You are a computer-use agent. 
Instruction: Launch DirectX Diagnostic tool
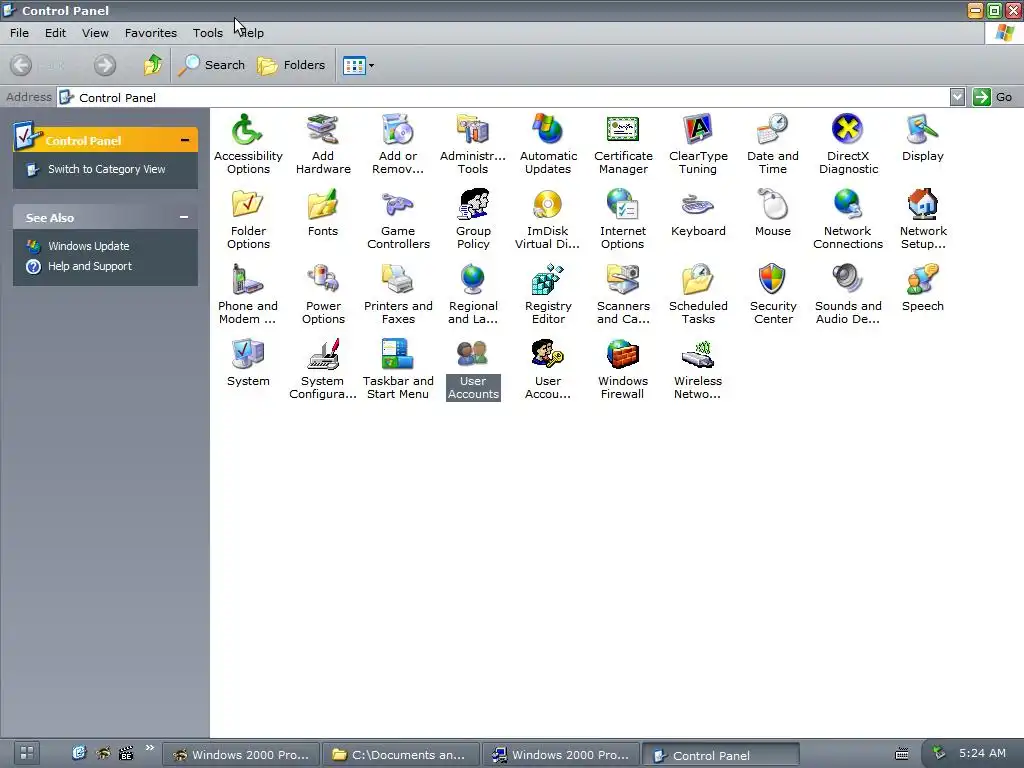tap(848, 144)
